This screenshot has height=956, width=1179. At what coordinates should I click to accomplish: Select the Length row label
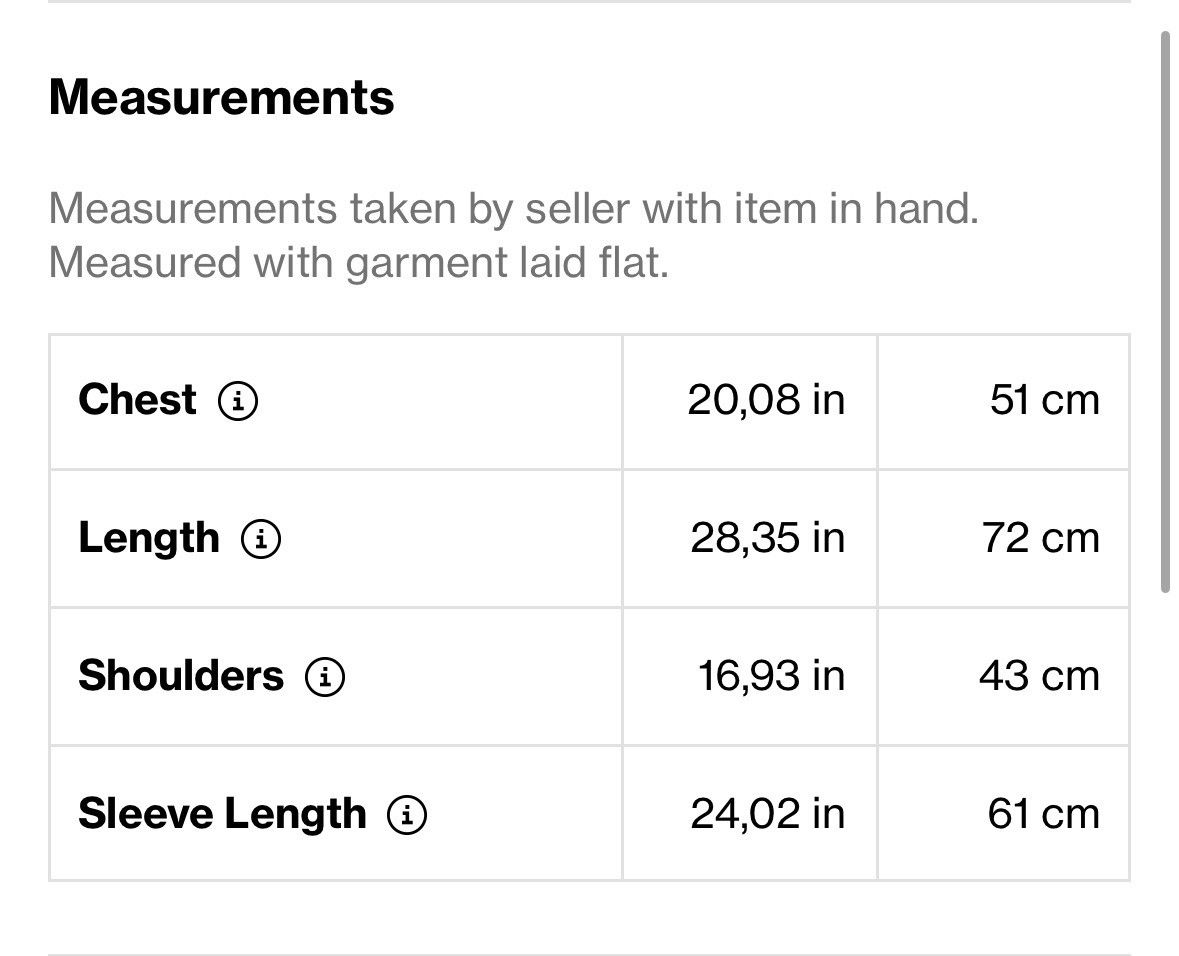pos(149,539)
